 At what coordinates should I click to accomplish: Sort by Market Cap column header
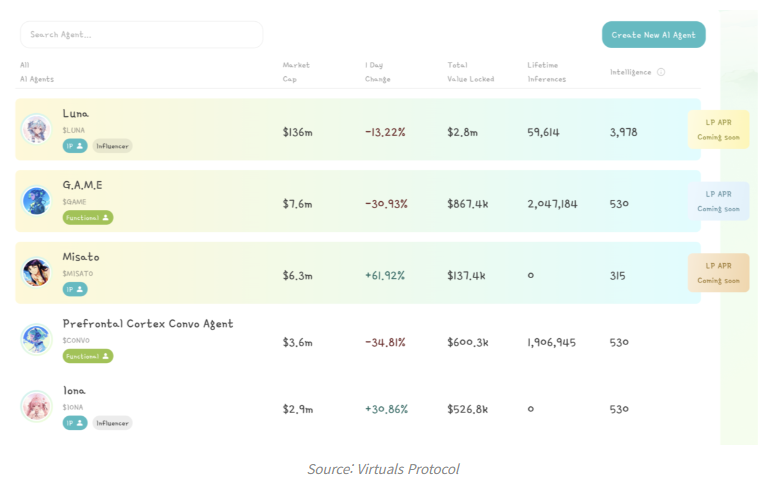296,72
